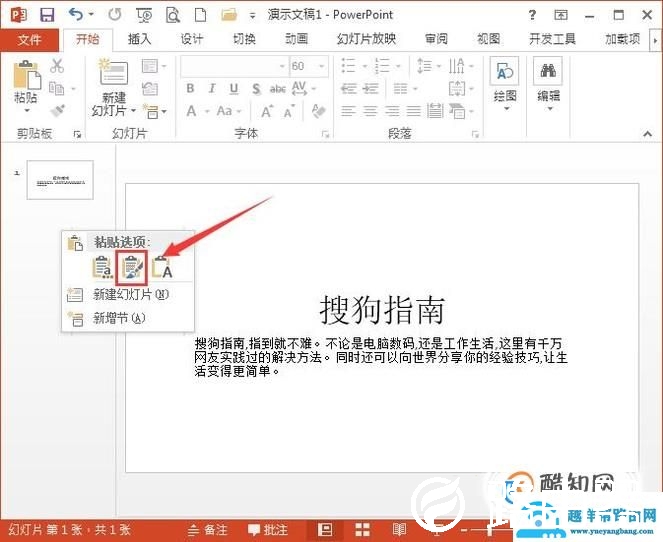
Task: Click the Cut scissors icon
Action: [x=57, y=66]
